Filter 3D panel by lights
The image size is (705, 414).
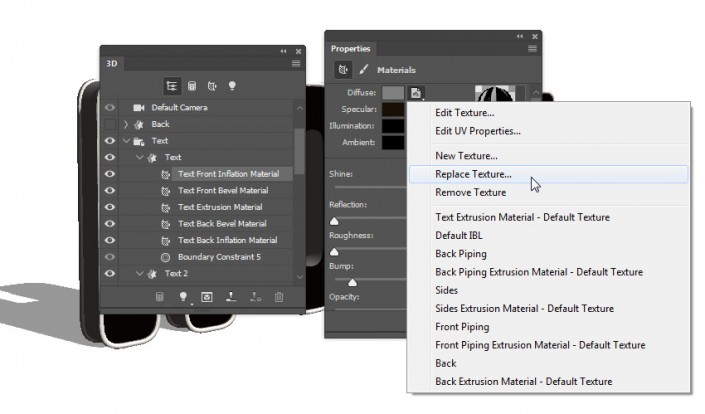click(x=232, y=86)
